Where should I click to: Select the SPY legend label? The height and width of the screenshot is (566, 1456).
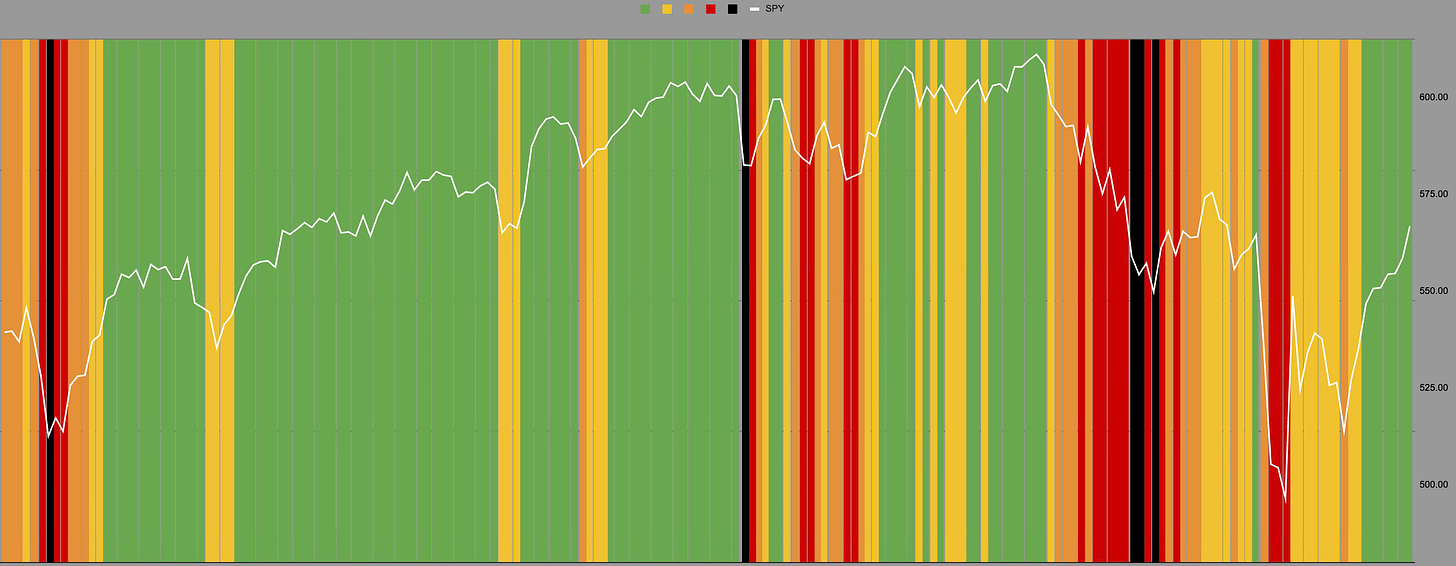(x=774, y=9)
